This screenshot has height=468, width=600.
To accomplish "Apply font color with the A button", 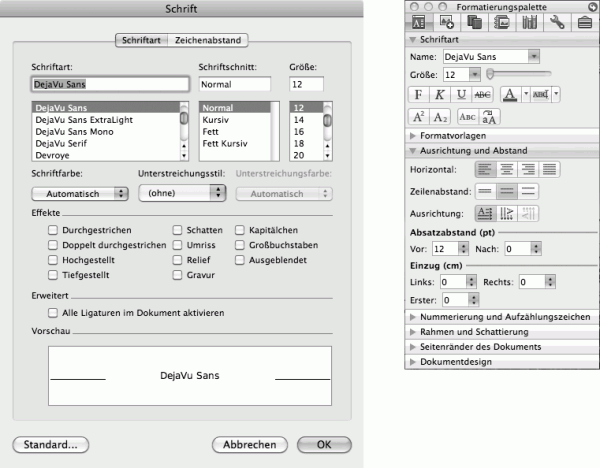I will click(510, 94).
